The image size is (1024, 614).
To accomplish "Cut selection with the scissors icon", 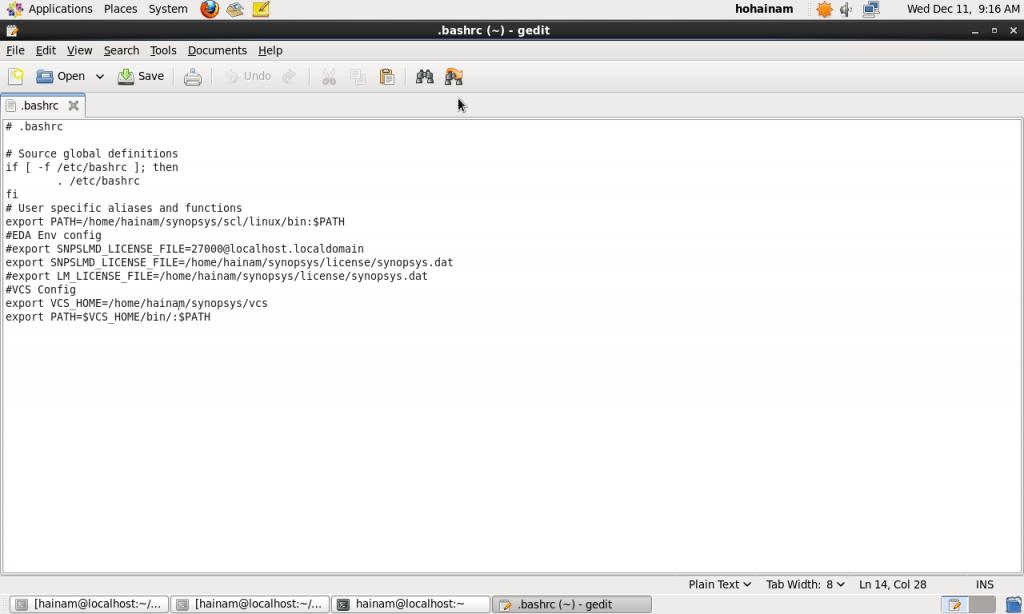I will point(329,77).
